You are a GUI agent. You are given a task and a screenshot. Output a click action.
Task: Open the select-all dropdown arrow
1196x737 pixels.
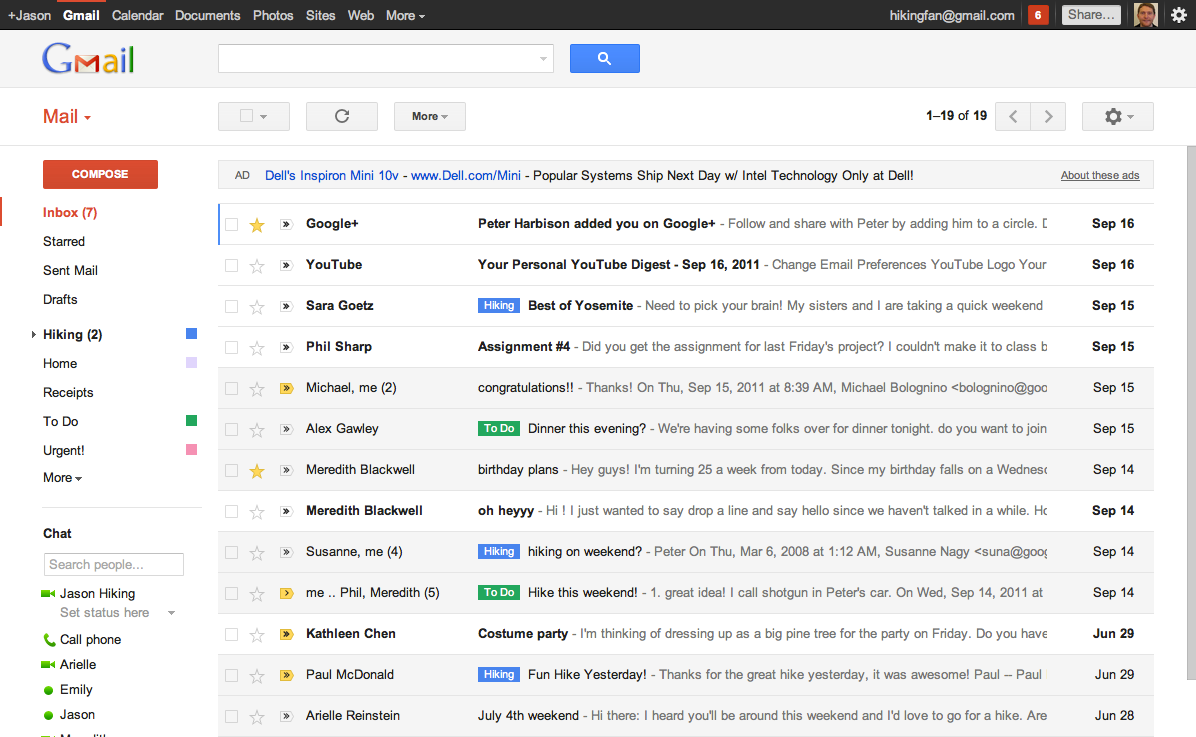(264, 117)
